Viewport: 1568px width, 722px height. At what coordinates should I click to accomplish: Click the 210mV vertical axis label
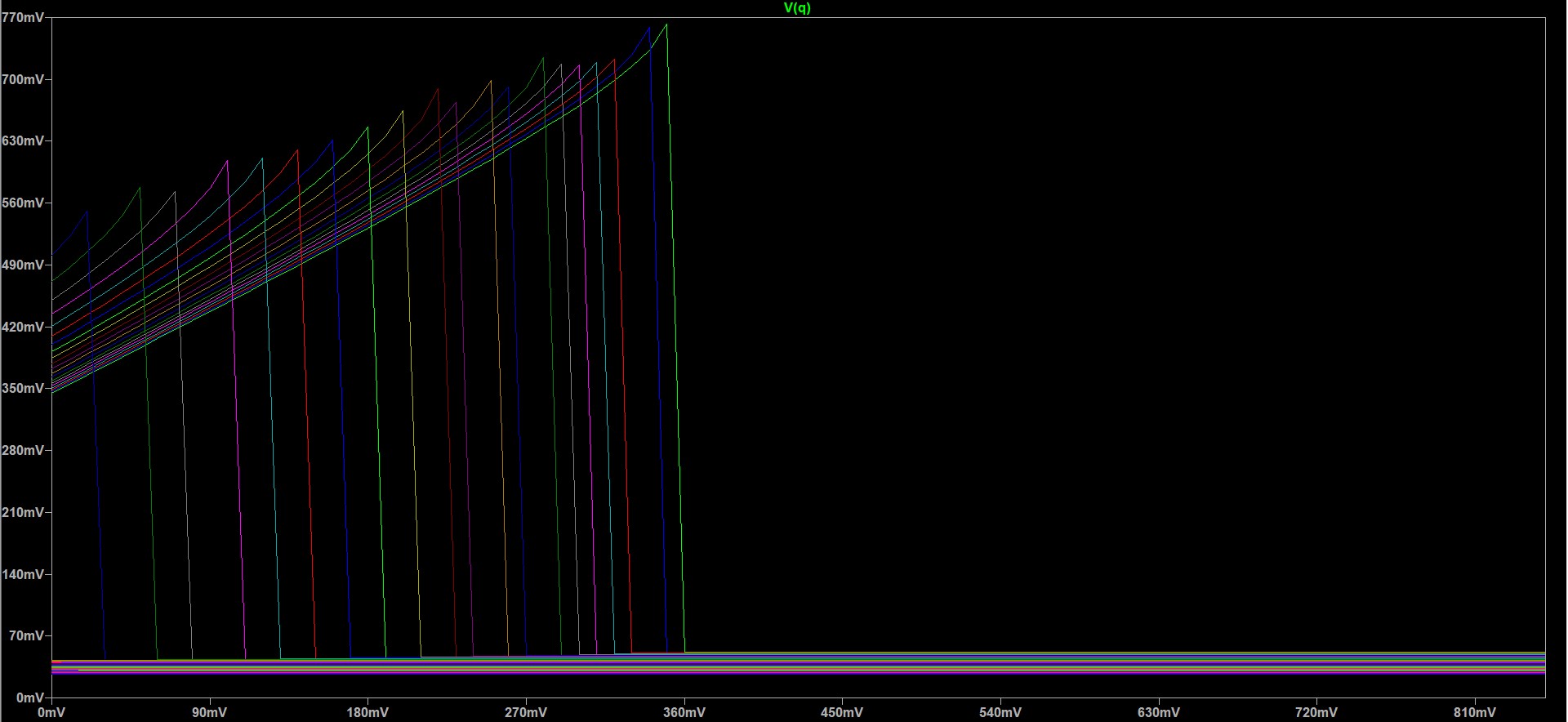point(23,512)
